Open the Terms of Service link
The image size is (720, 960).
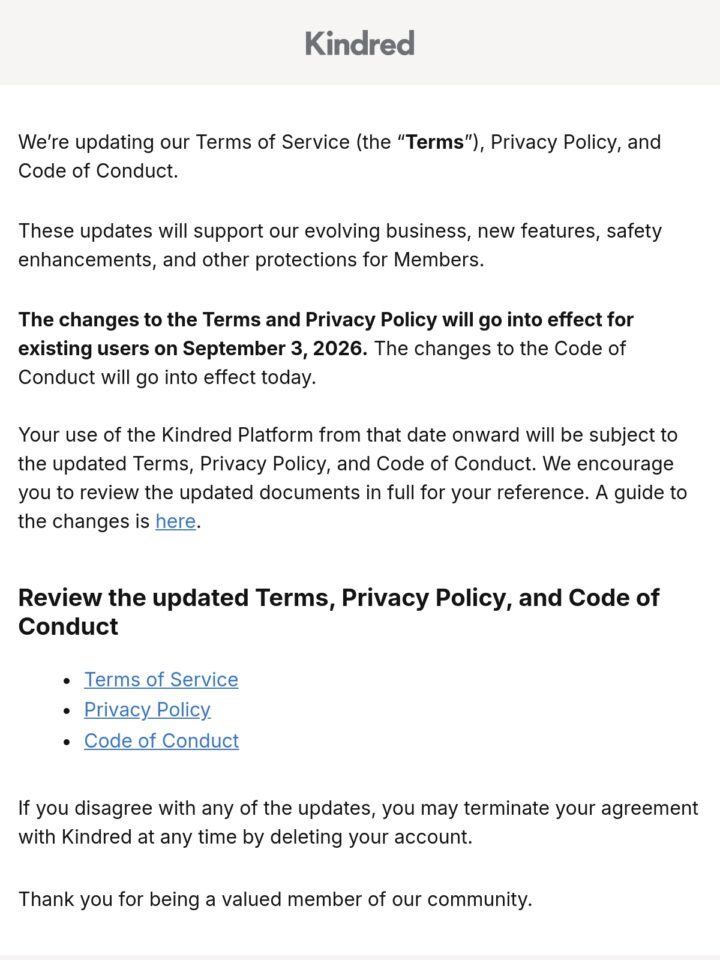[161, 680]
